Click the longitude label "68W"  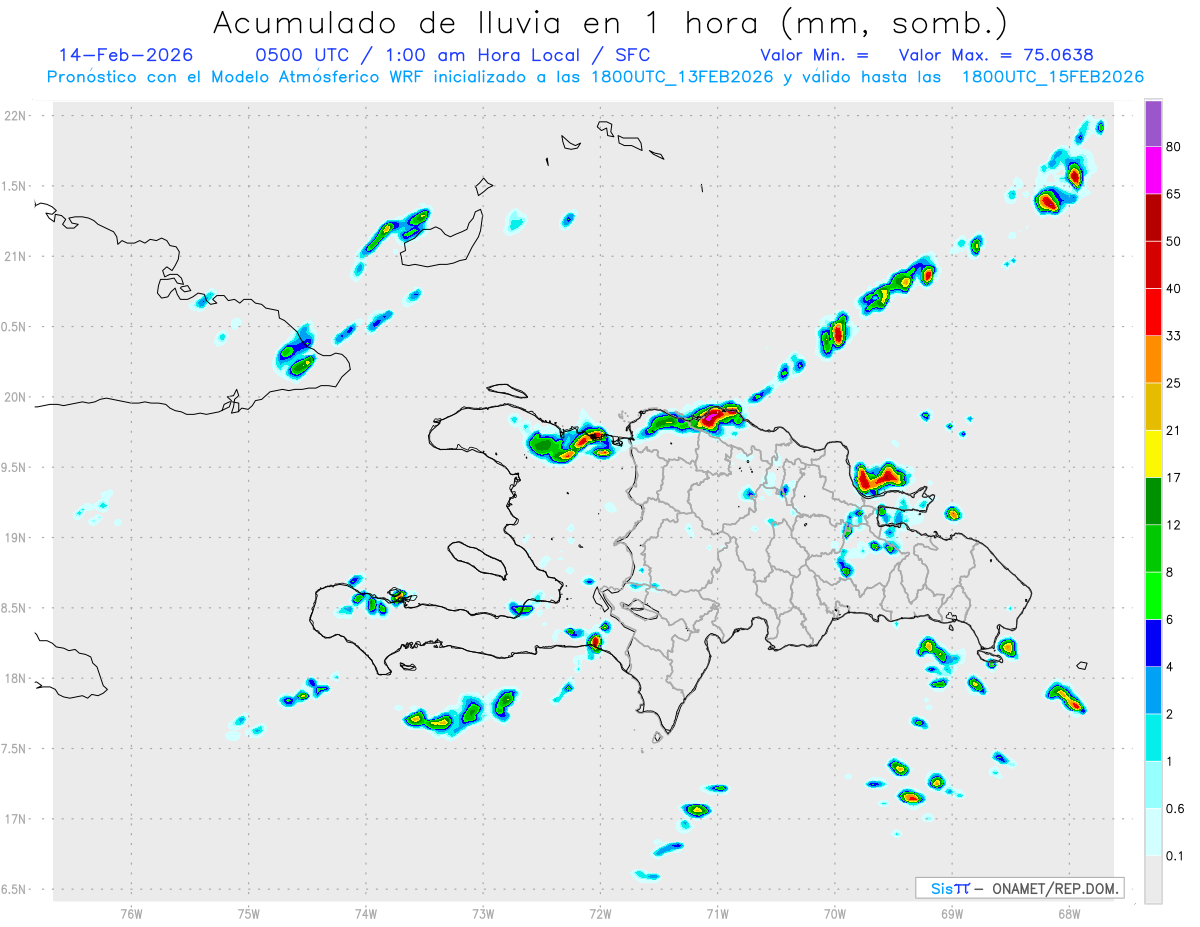(x=1069, y=913)
